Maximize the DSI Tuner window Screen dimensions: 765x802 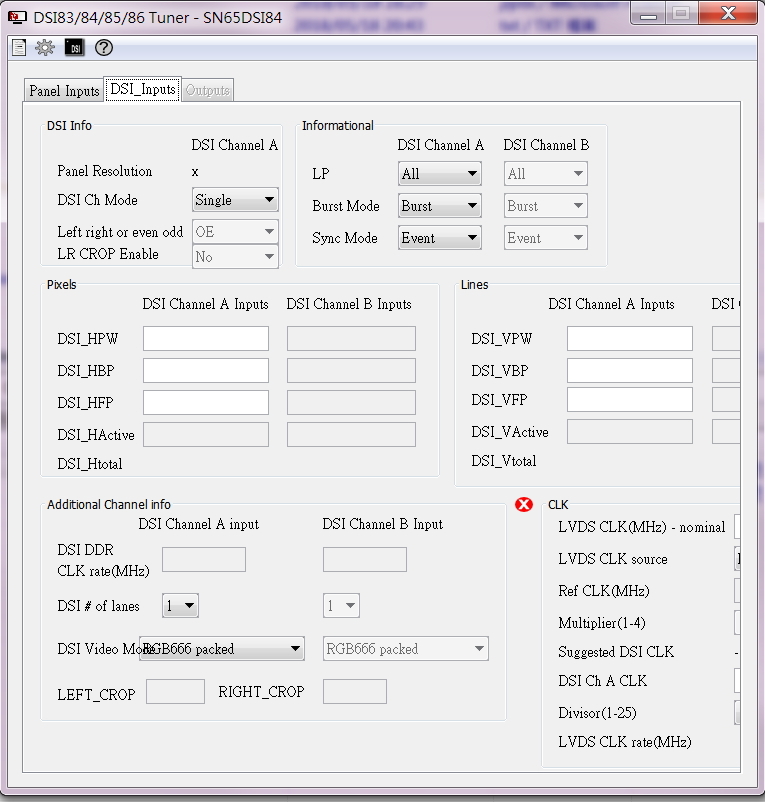tap(681, 14)
